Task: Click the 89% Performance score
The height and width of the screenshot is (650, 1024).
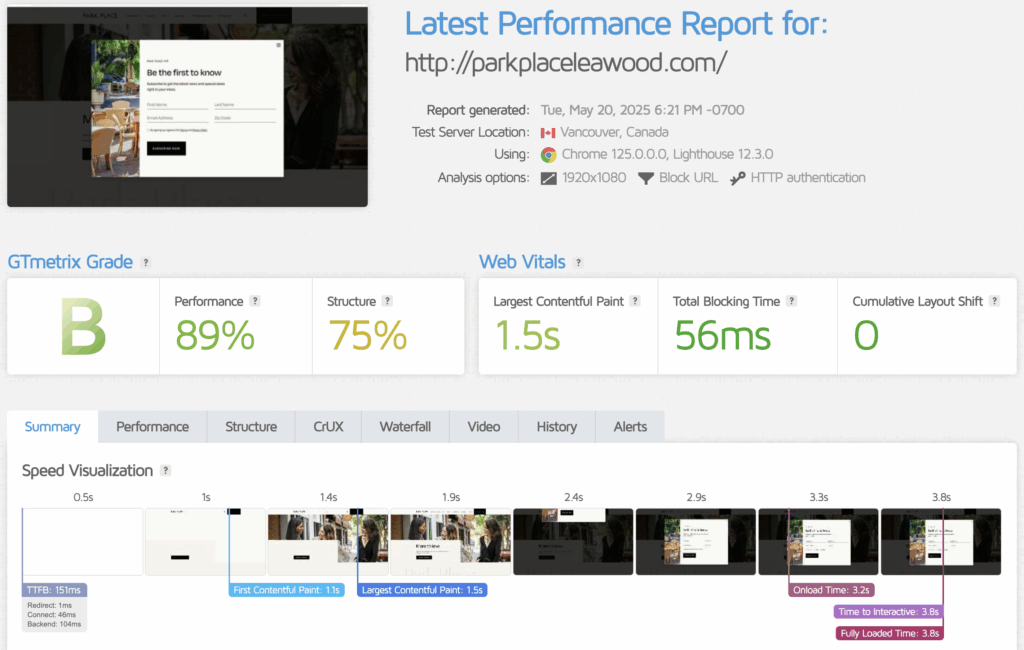Action: tap(215, 335)
